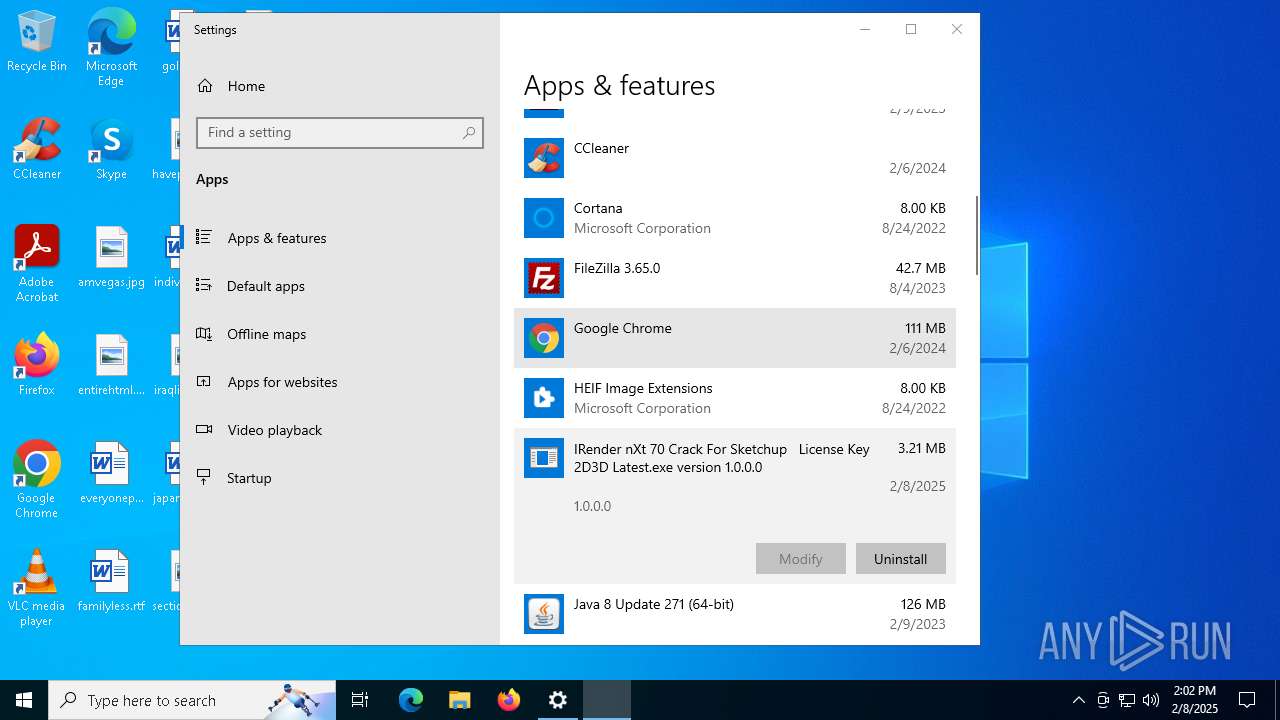
Task: Open familyless.rtf file on desktop
Action: click(111, 581)
